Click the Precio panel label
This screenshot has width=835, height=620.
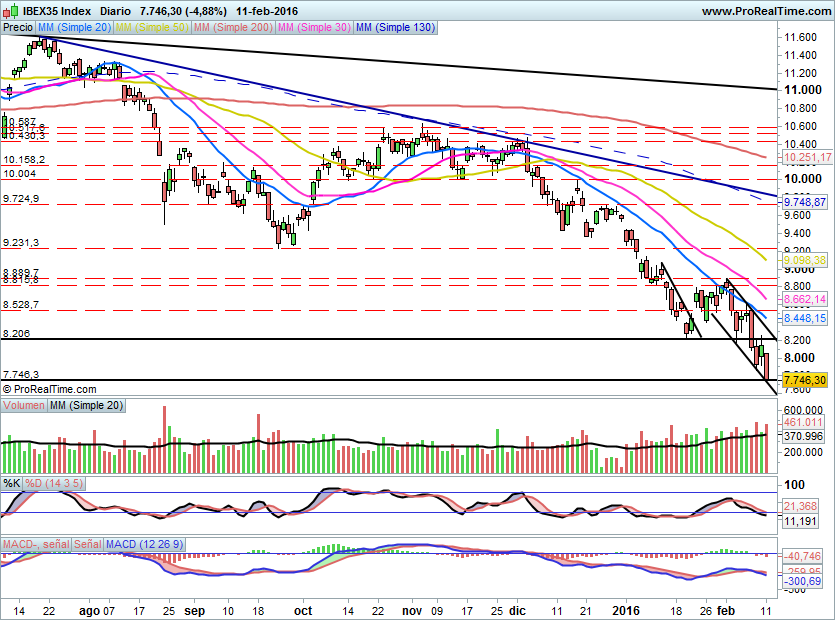click(x=18, y=27)
